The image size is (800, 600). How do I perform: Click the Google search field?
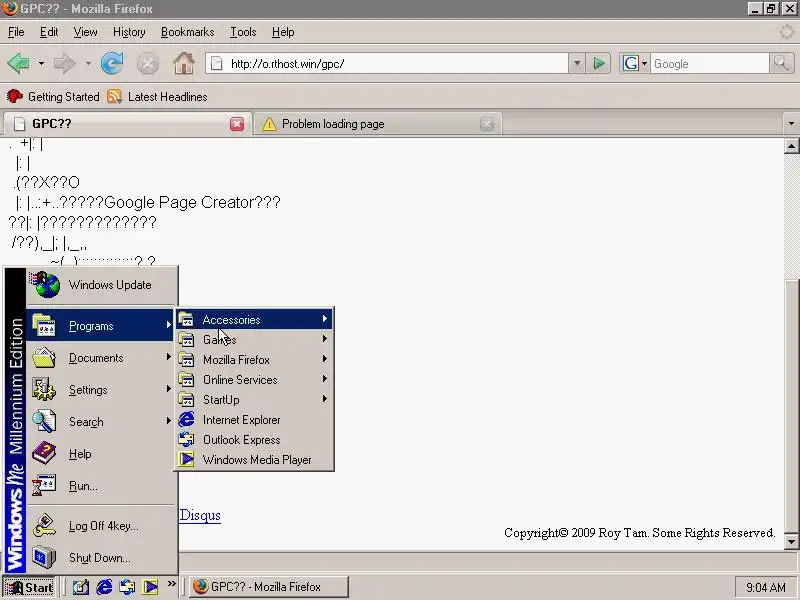(x=709, y=64)
